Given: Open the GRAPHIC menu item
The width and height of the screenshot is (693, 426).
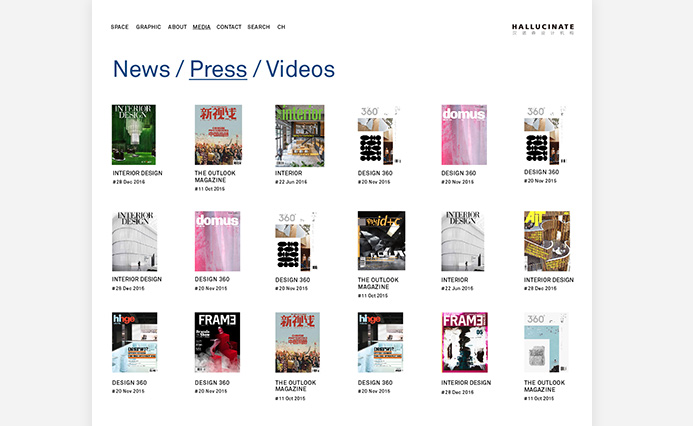Looking at the screenshot, I should [x=148, y=27].
